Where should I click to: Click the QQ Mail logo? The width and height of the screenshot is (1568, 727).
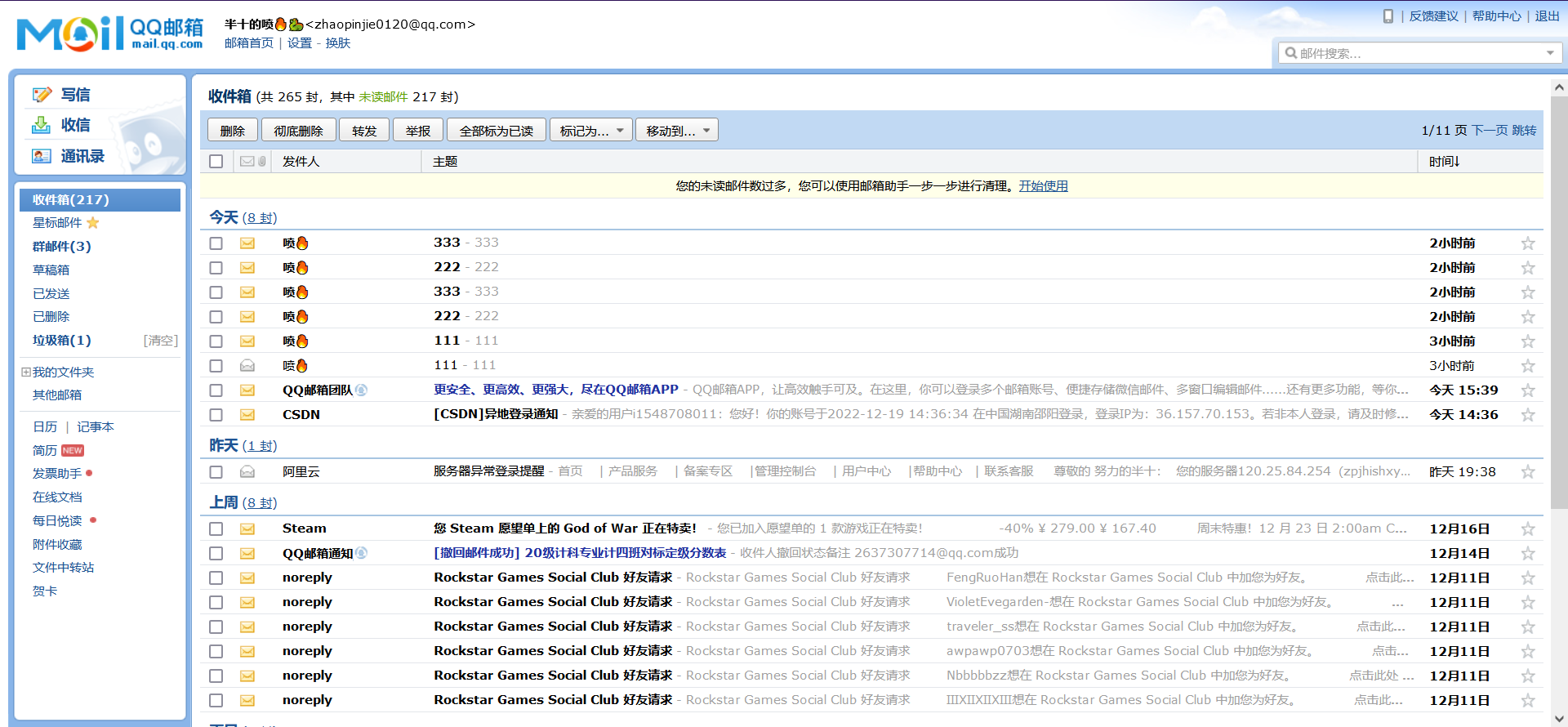point(110,33)
